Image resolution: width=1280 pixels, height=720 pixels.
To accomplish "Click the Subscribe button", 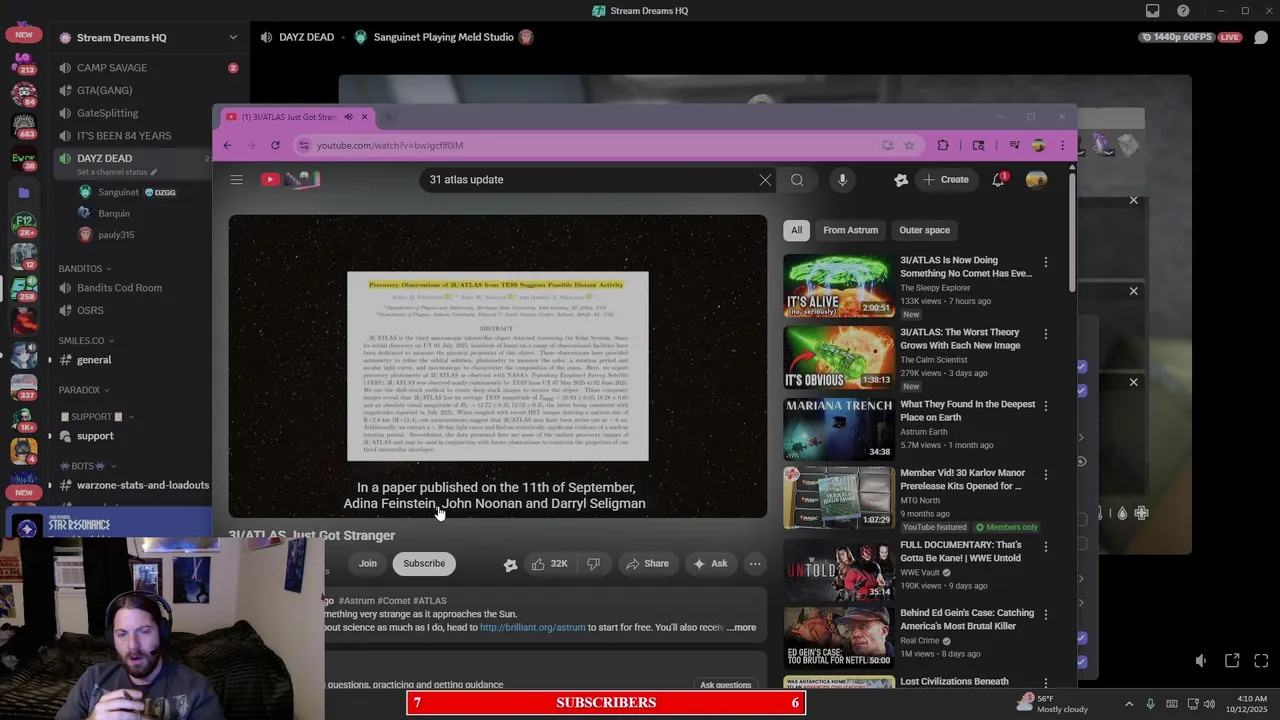I will pos(424,564).
